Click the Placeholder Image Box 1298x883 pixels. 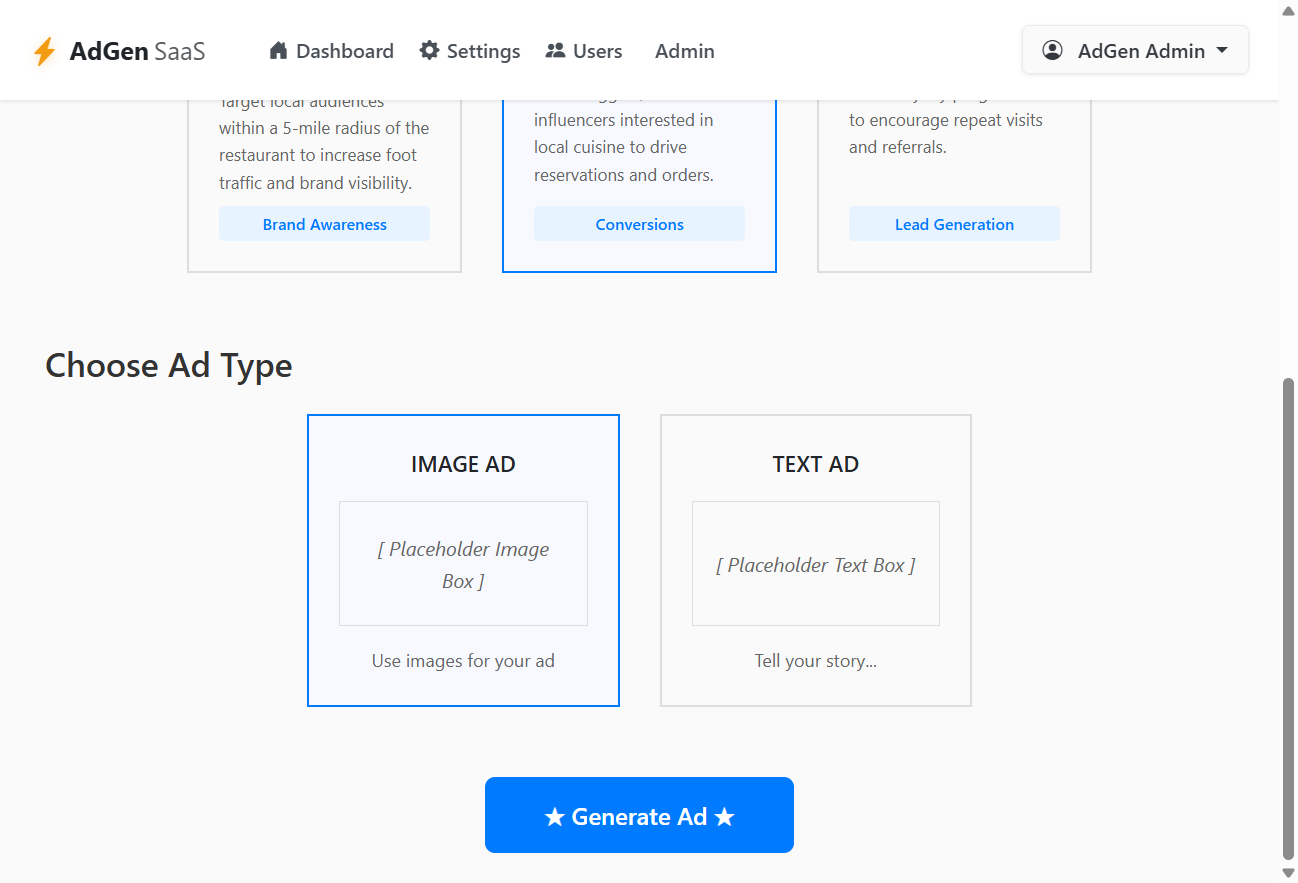pyautogui.click(x=463, y=564)
